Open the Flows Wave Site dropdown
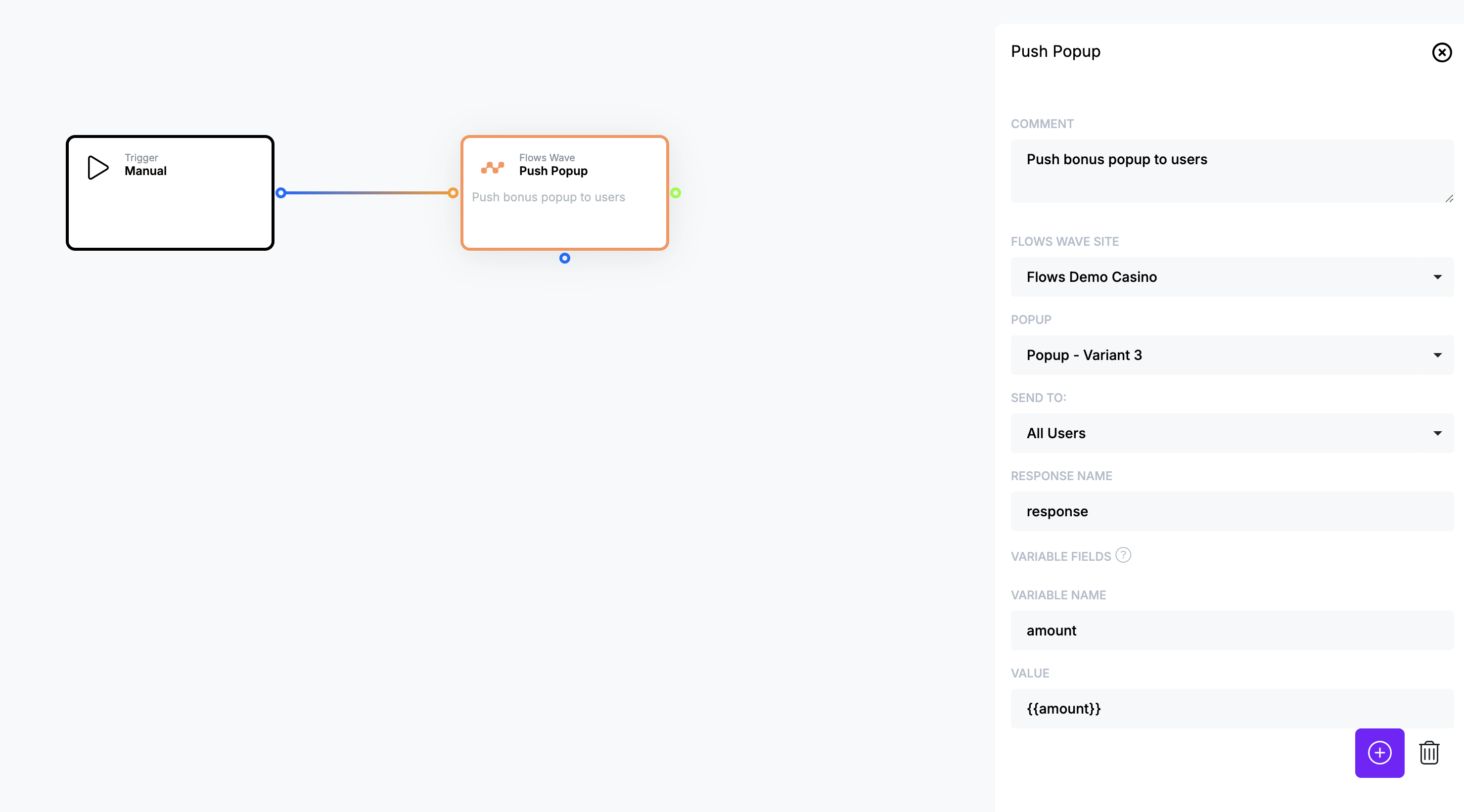This screenshot has width=1464, height=812. click(1232, 277)
